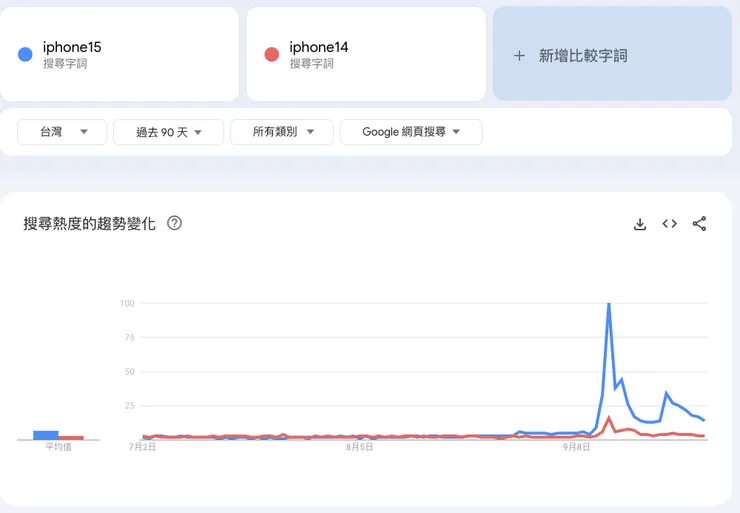Click the 50 y-axis value
The width and height of the screenshot is (740, 513).
pos(129,371)
